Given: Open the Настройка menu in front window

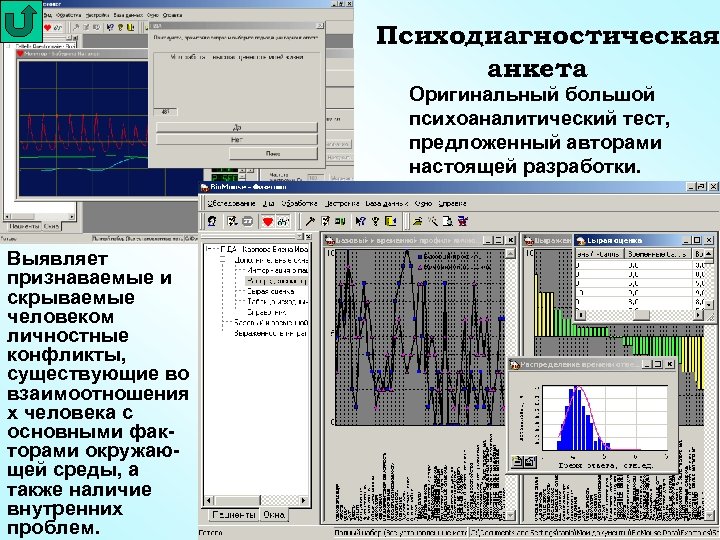Looking at the screenshot, I should [342, 203].
